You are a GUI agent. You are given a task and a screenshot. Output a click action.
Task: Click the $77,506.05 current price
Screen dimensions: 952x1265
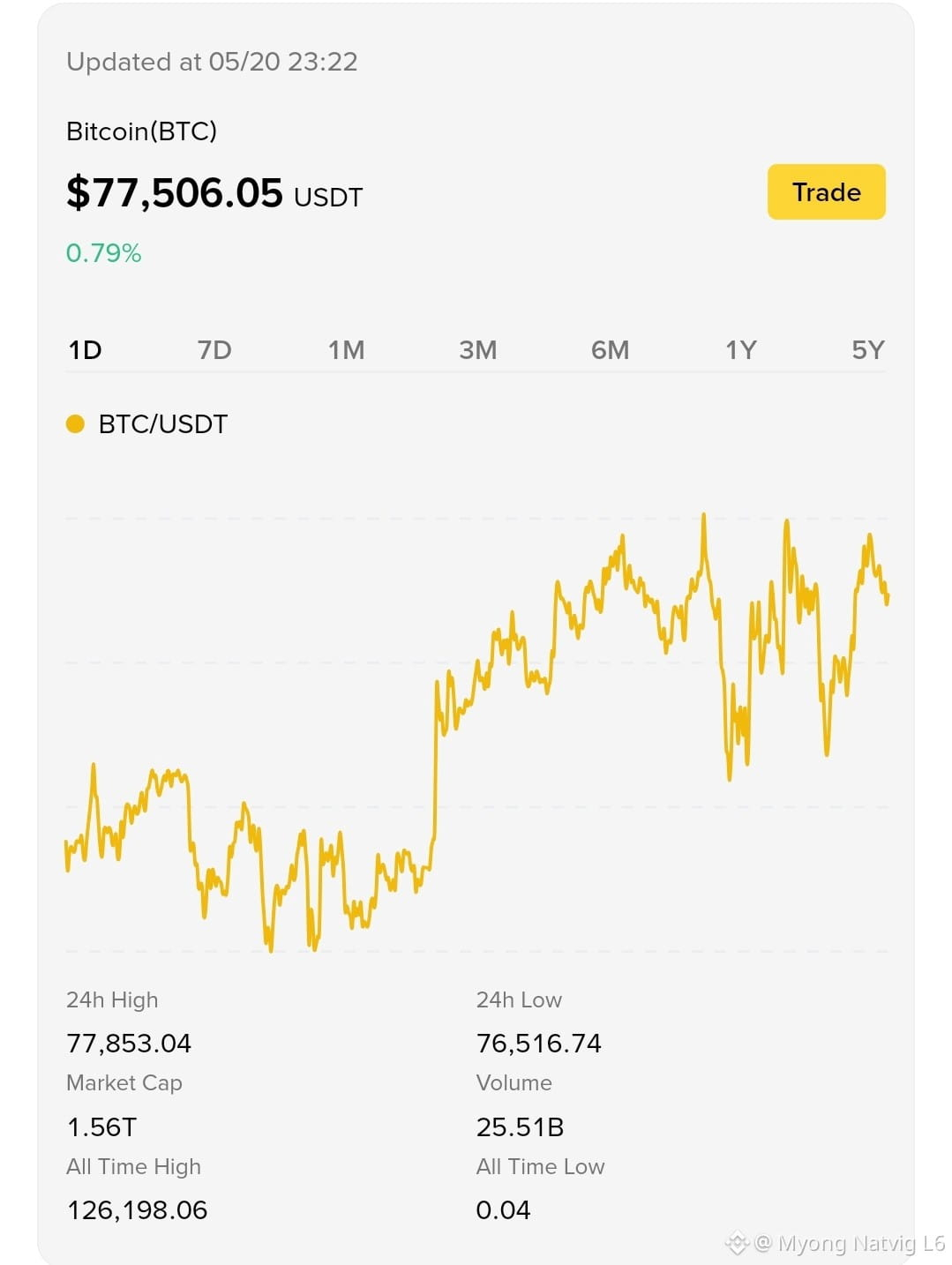pos(175,192)
